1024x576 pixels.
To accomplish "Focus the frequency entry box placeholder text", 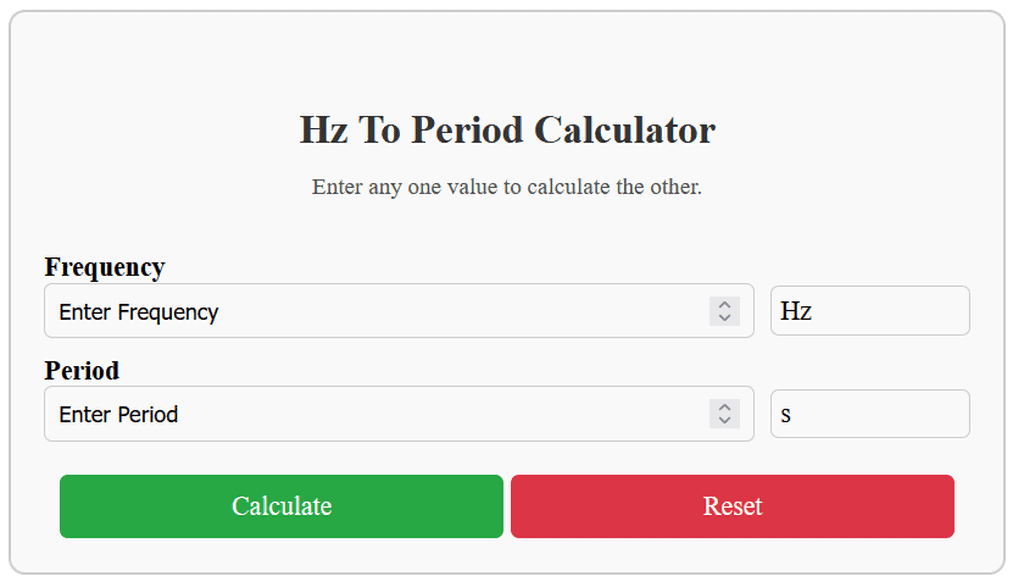I will [x=139, y=311].
